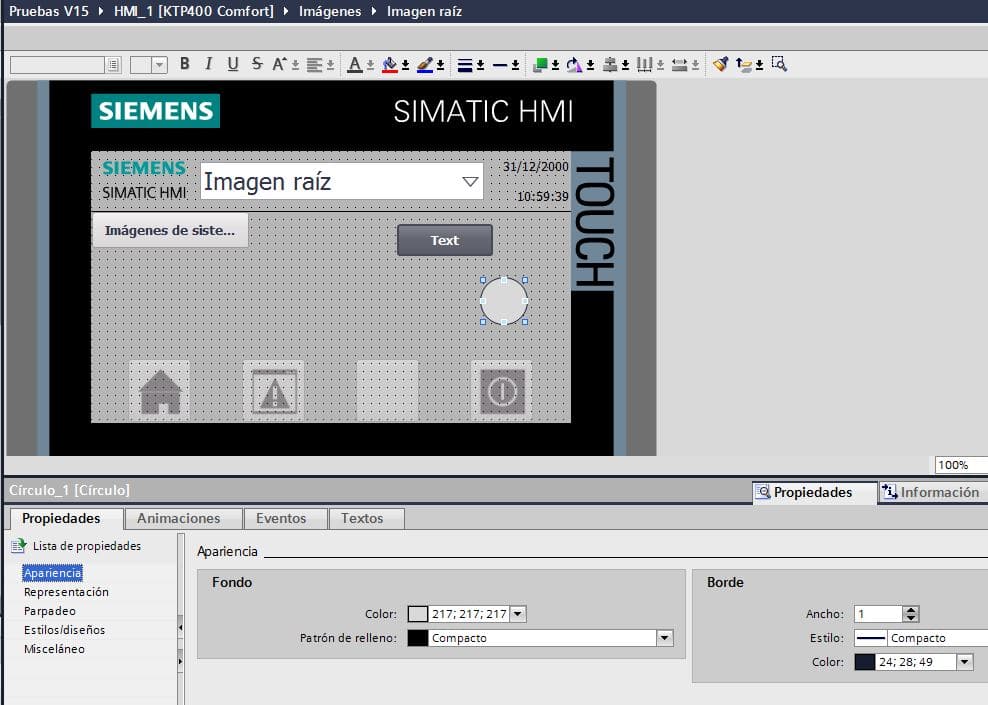This screenshot has width=988, height=705.
Task: Open the font color tool
Action: click(356, 63)
